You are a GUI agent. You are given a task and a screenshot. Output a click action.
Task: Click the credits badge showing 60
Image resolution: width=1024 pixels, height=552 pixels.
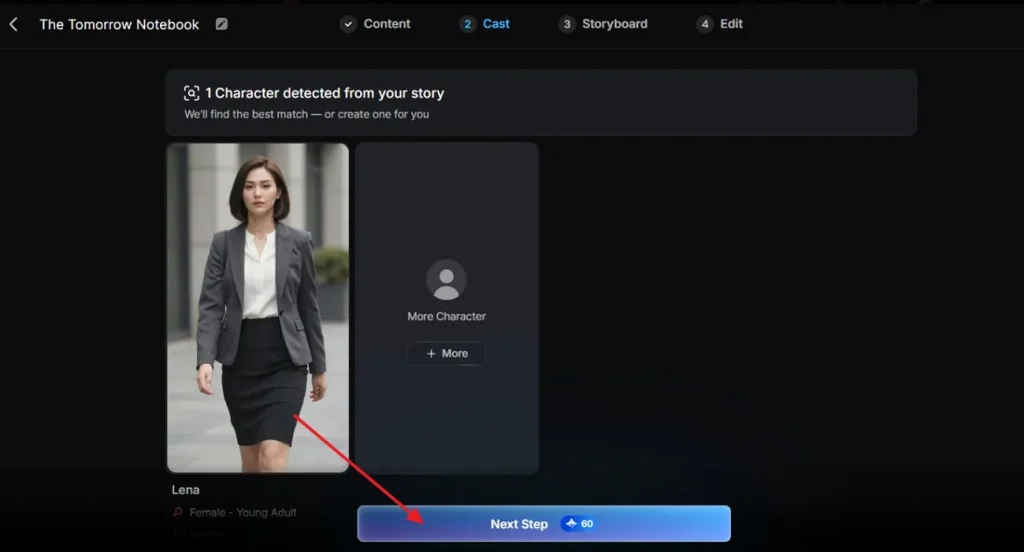578,524
